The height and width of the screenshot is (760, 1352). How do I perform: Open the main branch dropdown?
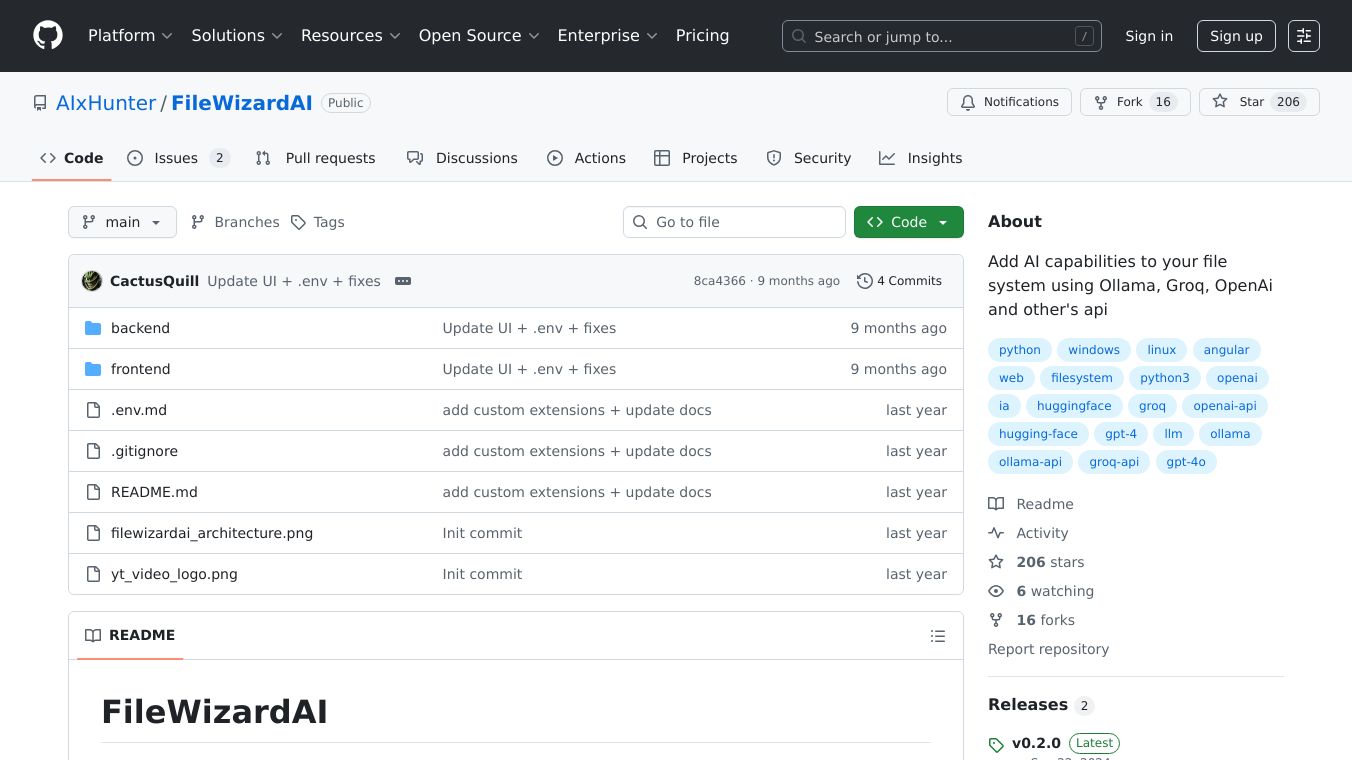[x=122, y=222]
